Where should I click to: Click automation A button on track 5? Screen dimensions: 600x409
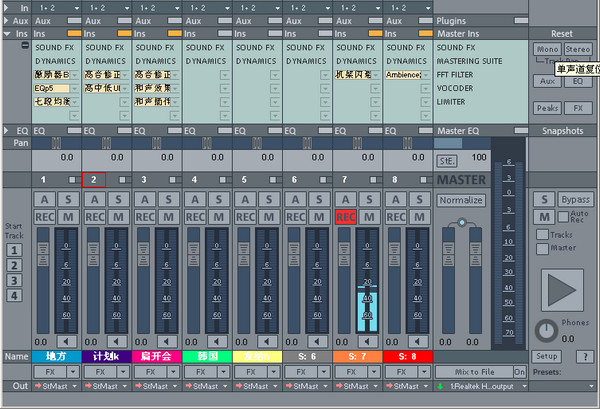246,200
